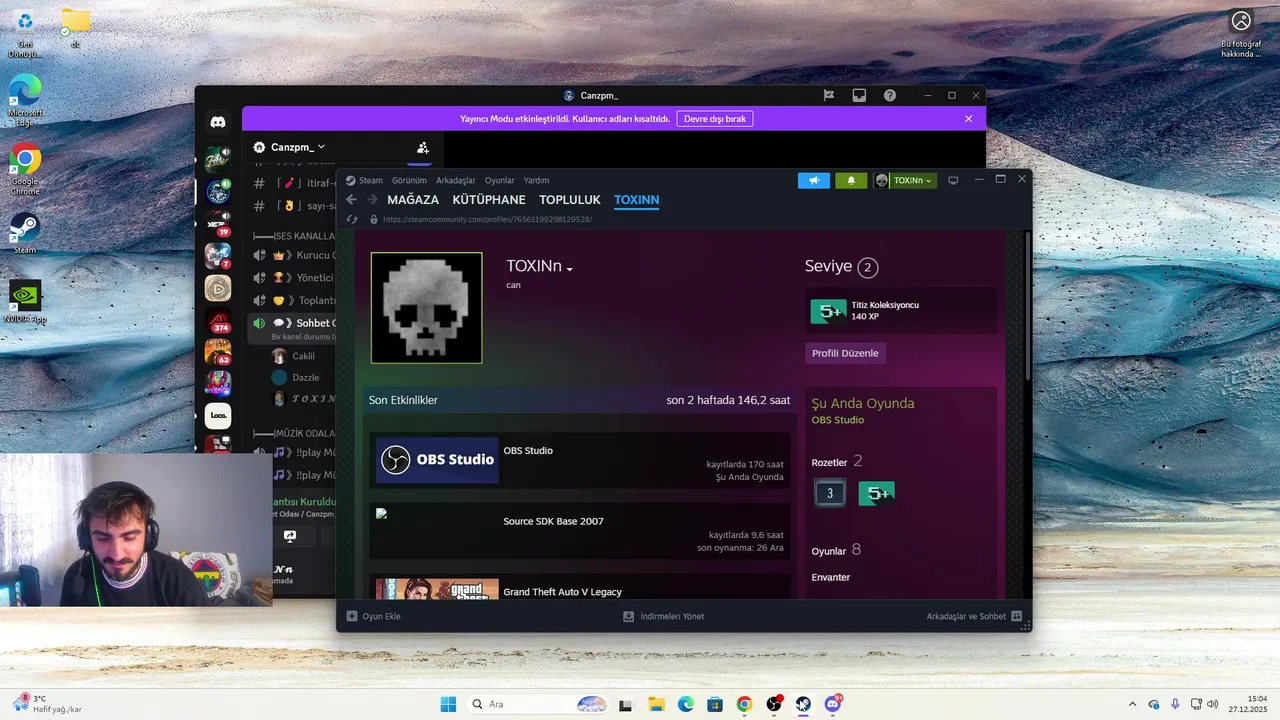The height and width of the screenshot is (720, 1280).
Task: Join the Toplantı voice channel
Action: (293, 300)
